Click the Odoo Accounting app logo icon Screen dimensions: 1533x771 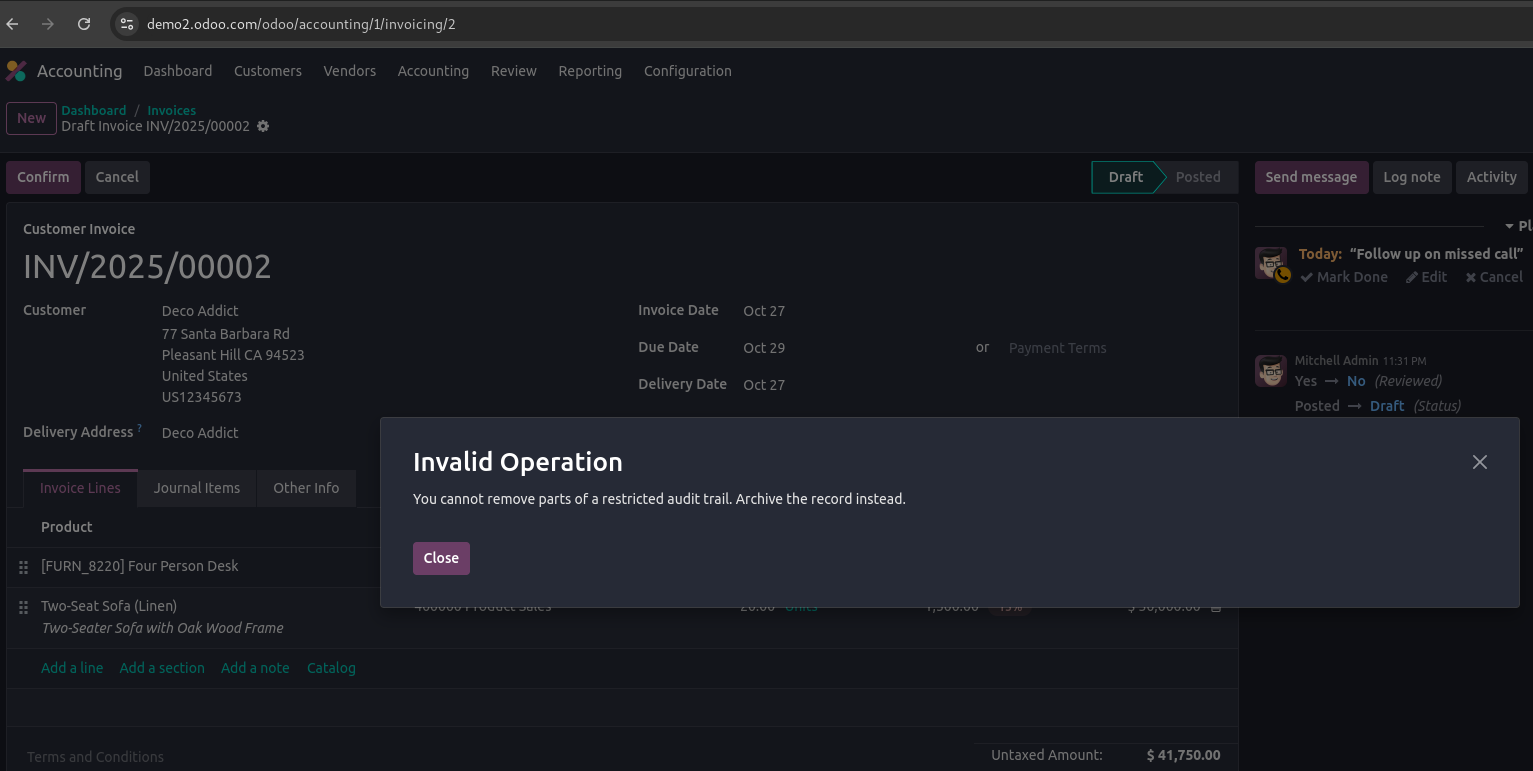pyautogui.click(x=16, y=71)
